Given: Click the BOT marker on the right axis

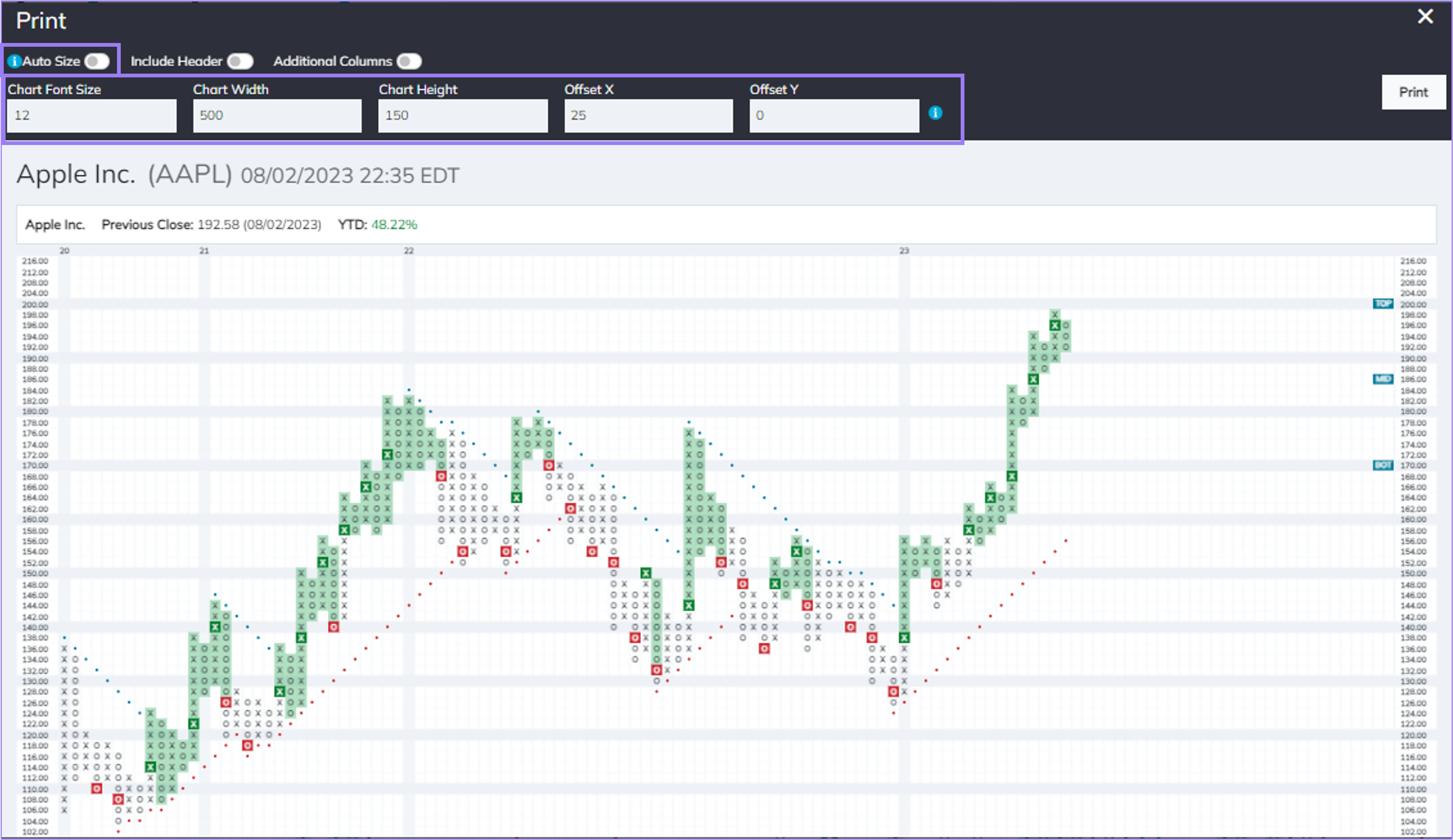Looking at the screenshot, I should click(1383, 465).
